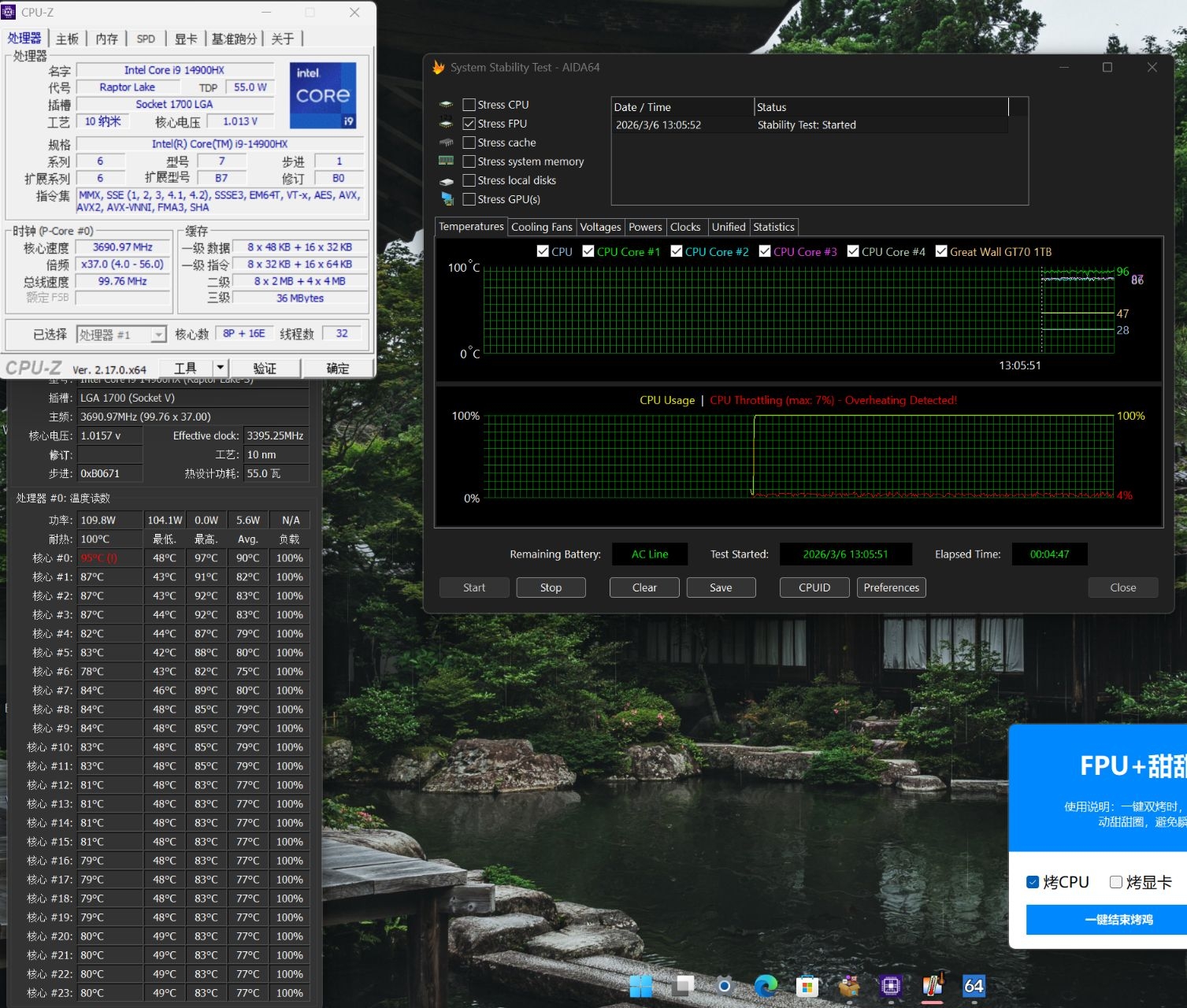
Task: Open the Cooling Fans tab
Action: click(x=541, y=227)
